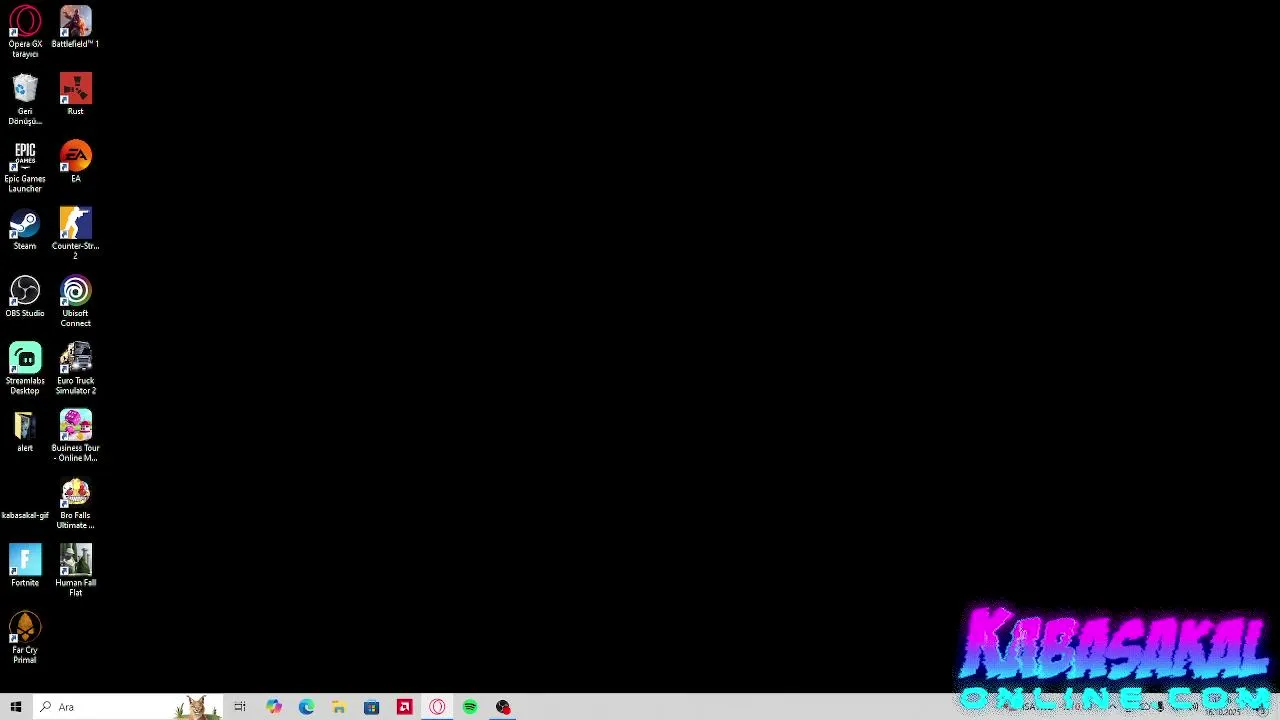
Task: Select the Human Fall Flat desktop icon
Action: [x=75, y=570]
